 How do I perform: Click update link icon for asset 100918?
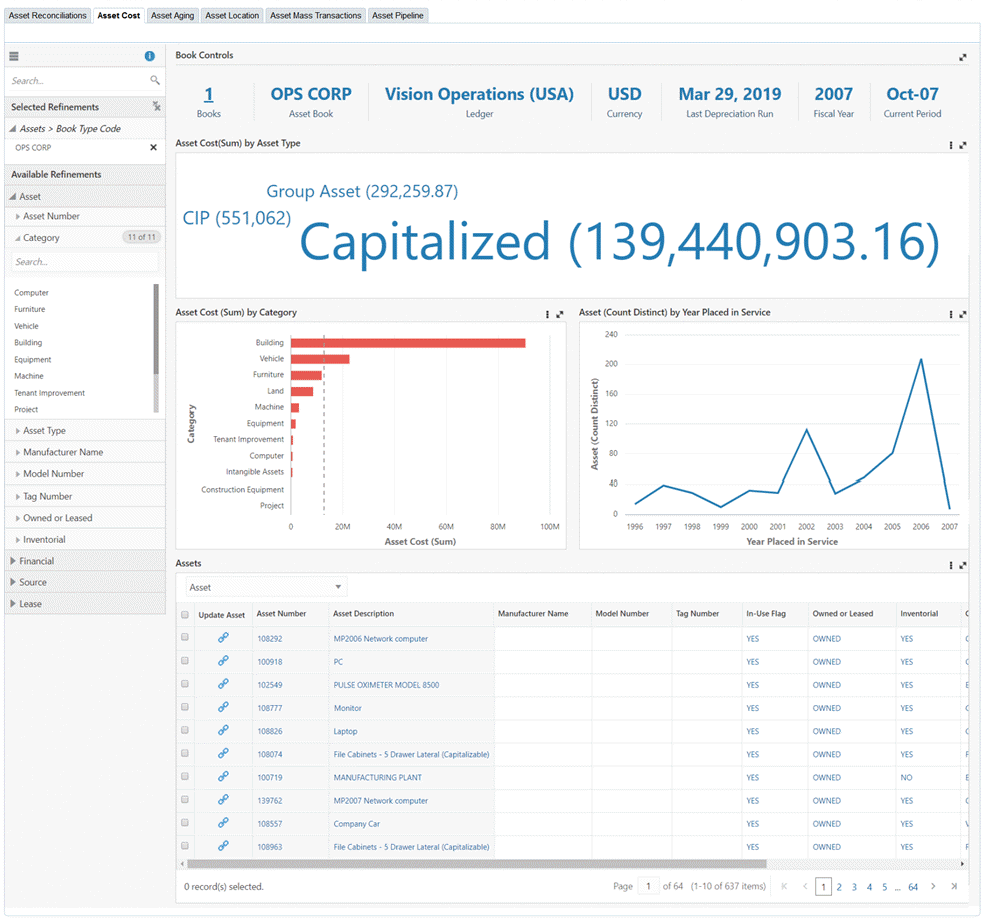pyautogui.click(x=223, y=661)
